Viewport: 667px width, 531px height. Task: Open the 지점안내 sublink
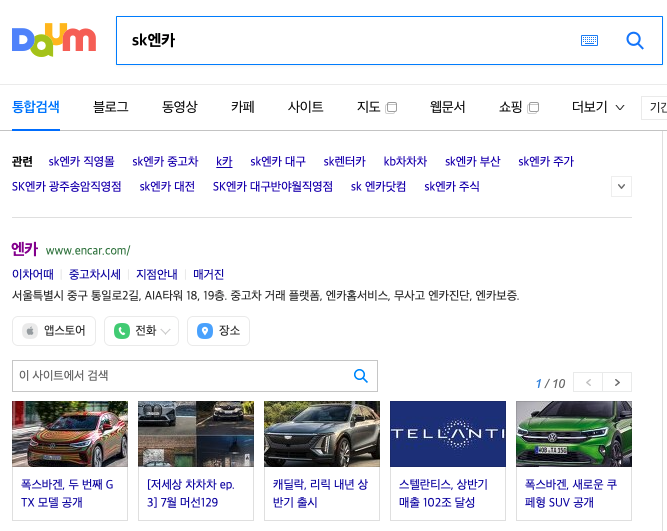pos(157,274)
